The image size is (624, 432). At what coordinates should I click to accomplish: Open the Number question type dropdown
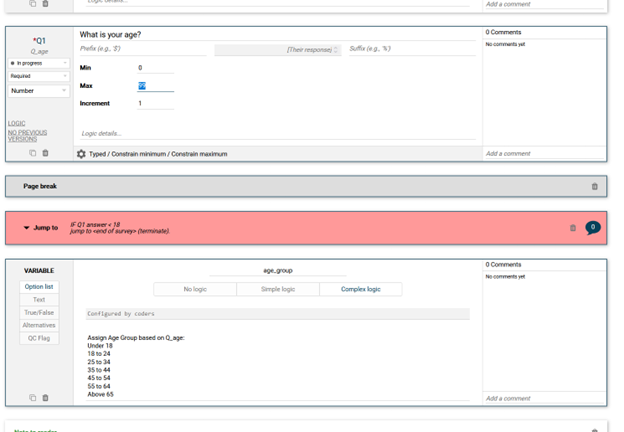coord(39,91)
